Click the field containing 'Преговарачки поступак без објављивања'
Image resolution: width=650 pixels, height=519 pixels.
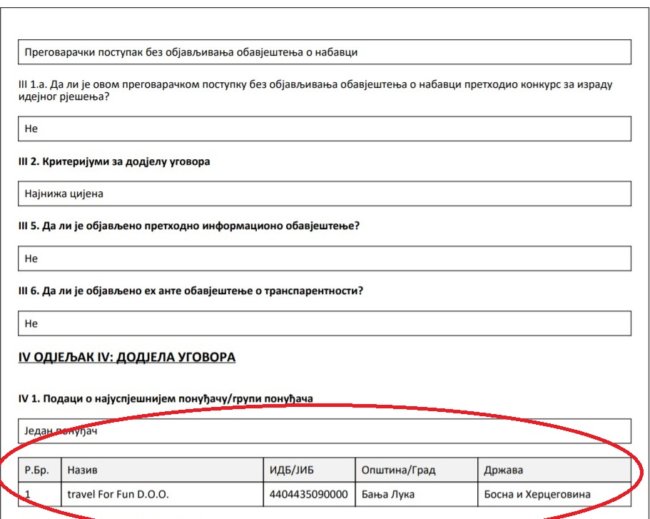pos(325,51)
